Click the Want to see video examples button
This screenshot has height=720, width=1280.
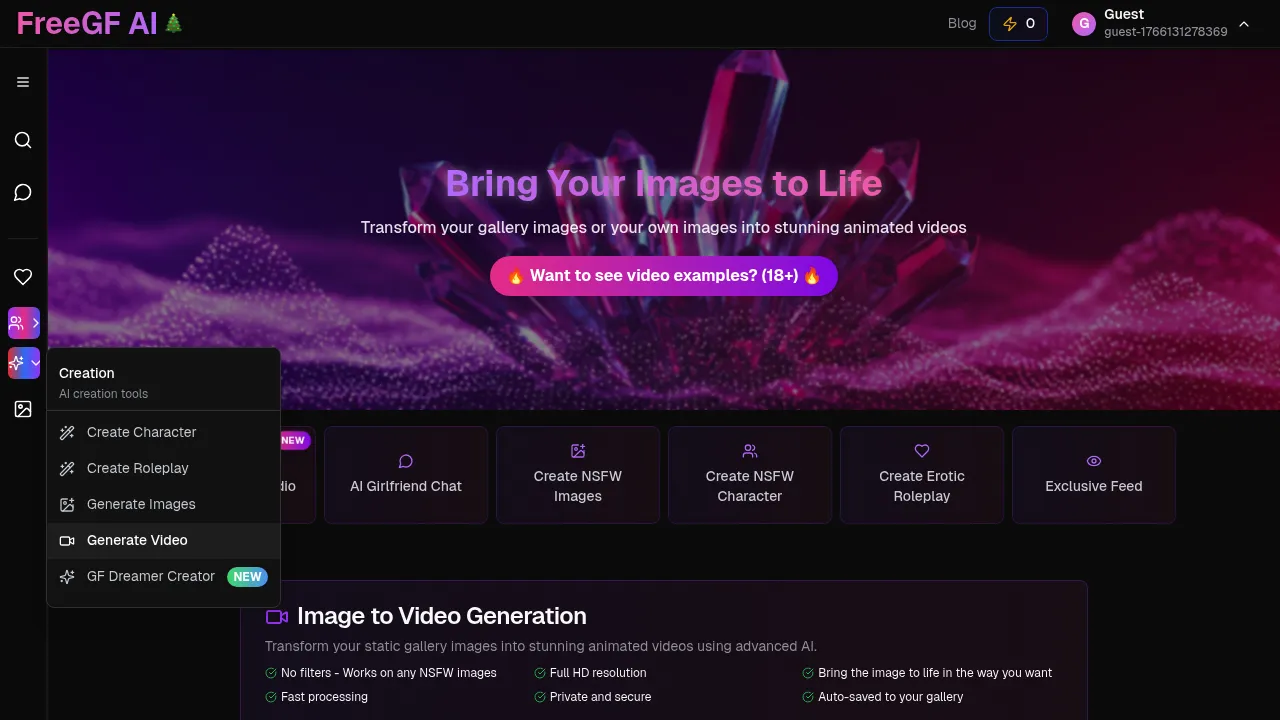coord(663,275)
